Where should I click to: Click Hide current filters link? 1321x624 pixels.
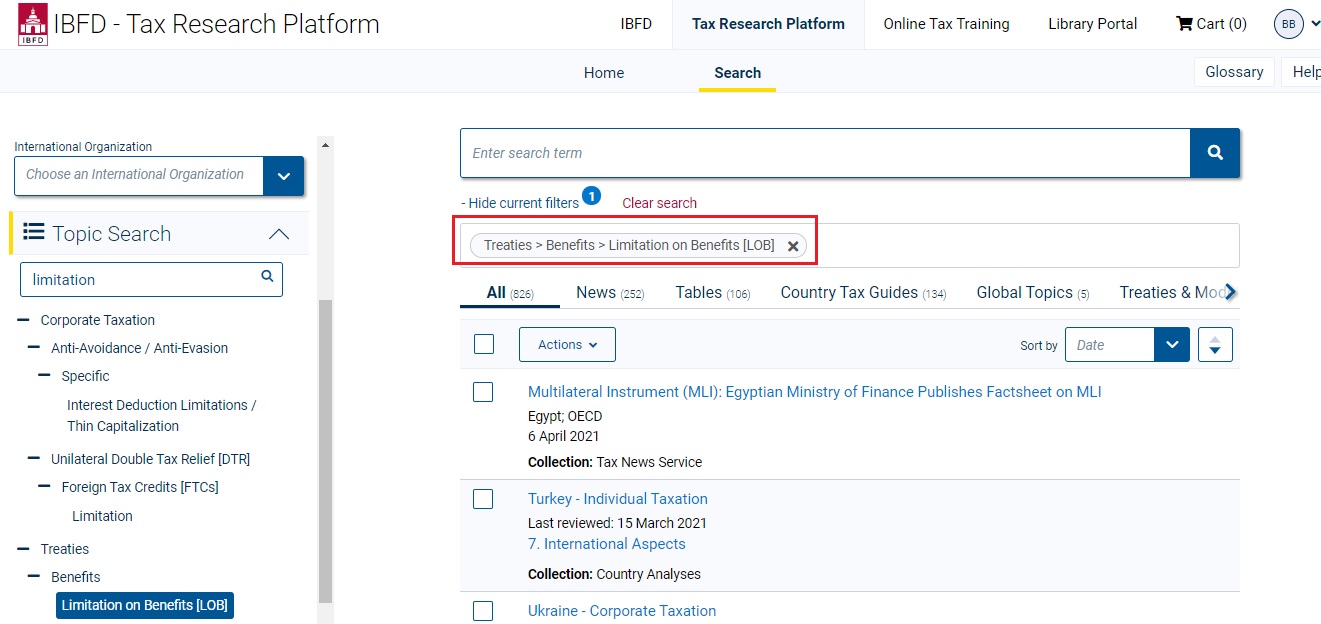[x=520, y=203]
